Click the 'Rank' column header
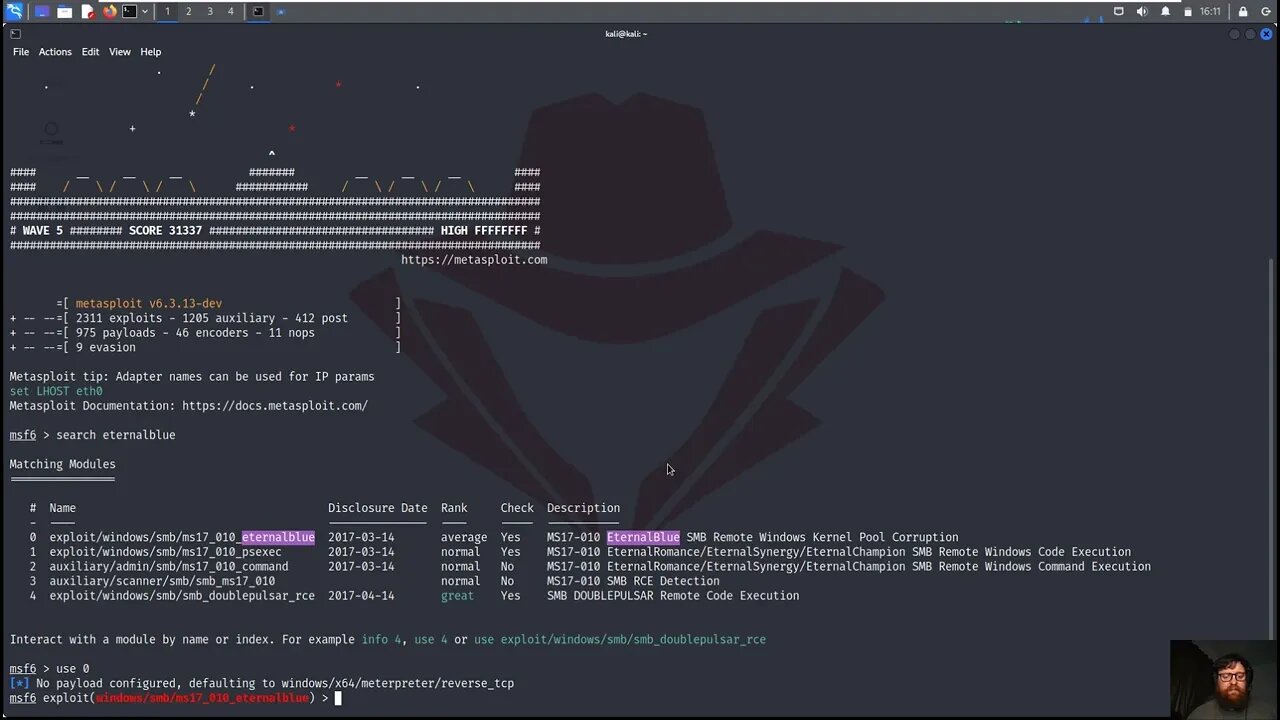This screenshot has height=720, width=1280. coord(454,508)
